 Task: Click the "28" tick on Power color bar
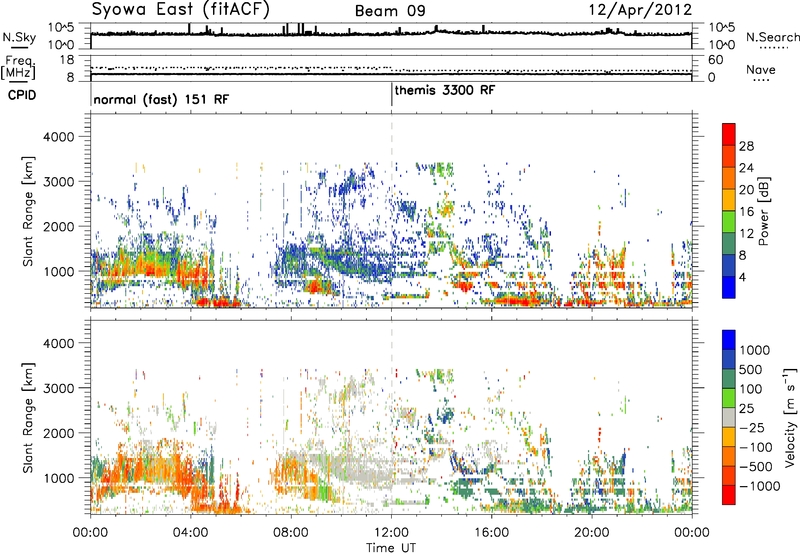pyautogui.click(x=746, y=146)
